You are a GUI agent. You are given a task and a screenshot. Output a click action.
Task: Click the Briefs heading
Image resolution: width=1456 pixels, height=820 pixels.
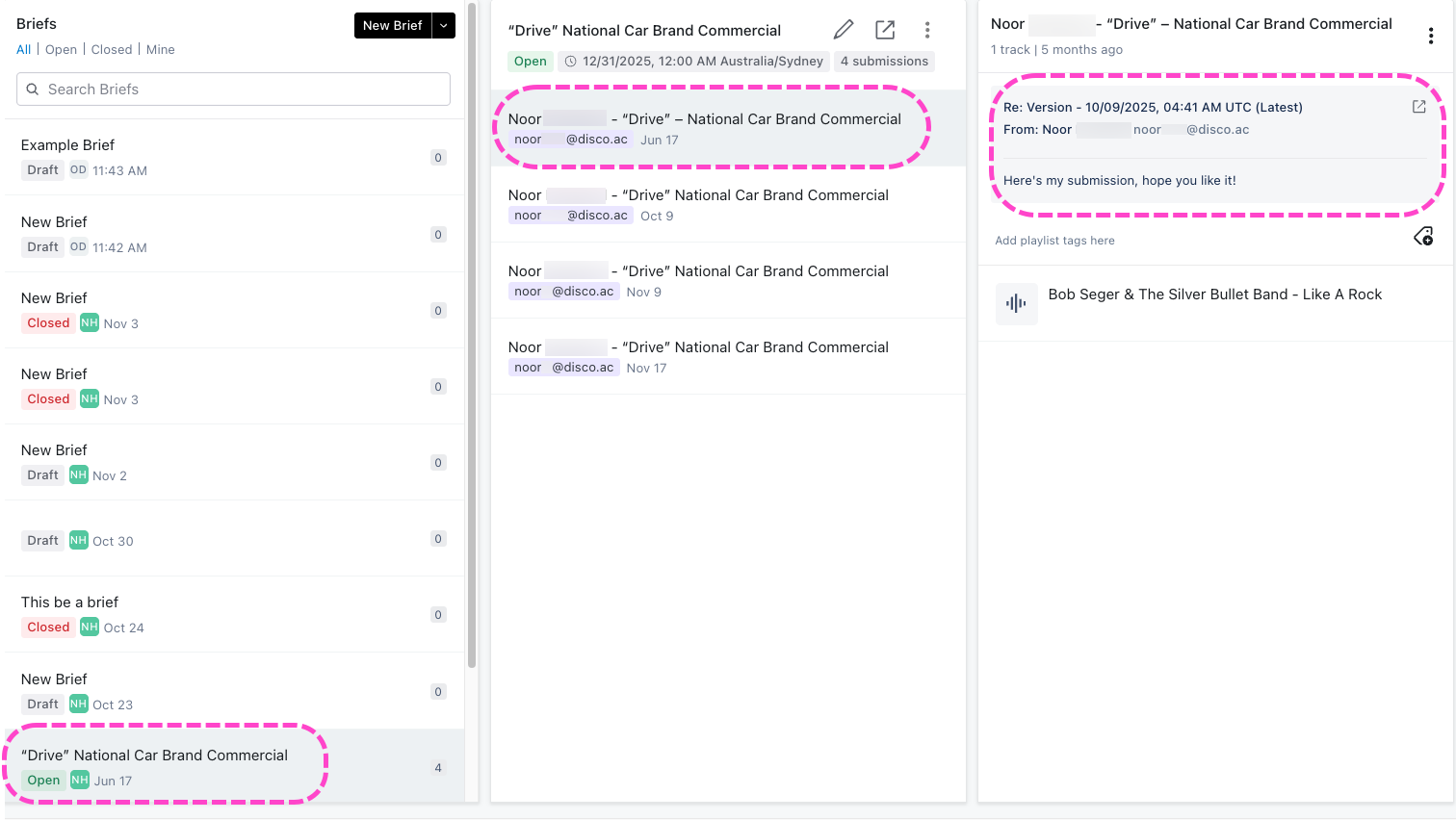(37, 24)
